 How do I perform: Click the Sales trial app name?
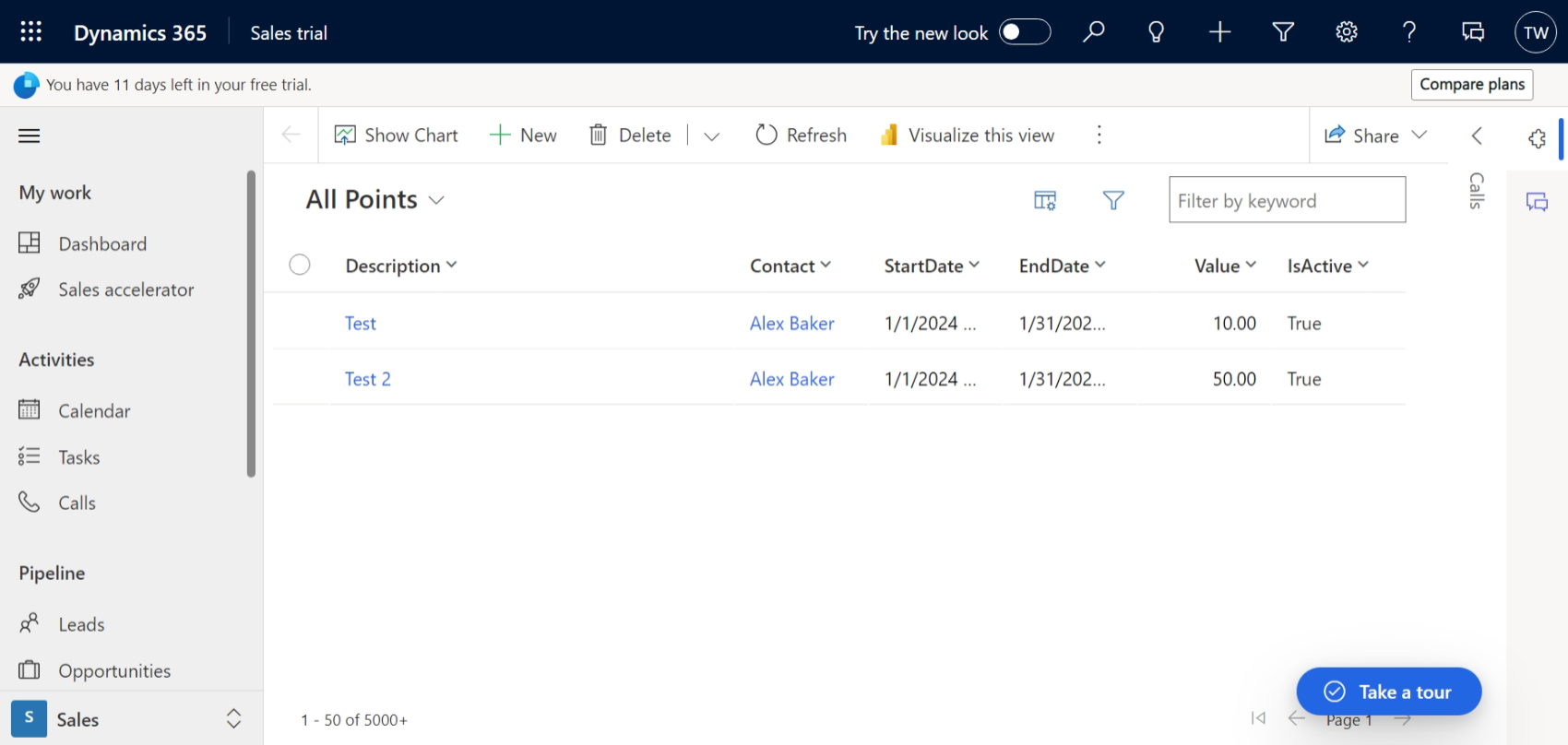pos(289,33)
